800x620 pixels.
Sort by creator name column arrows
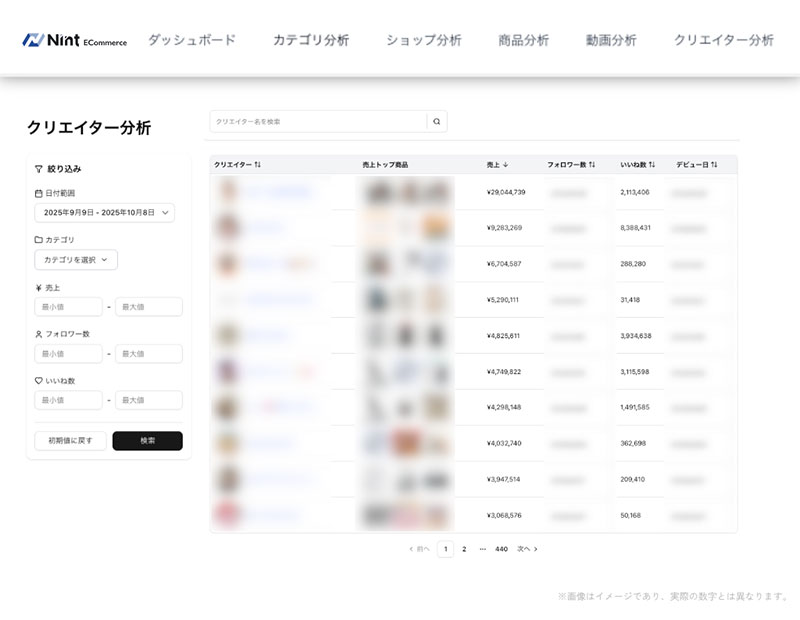click(257, 164)
